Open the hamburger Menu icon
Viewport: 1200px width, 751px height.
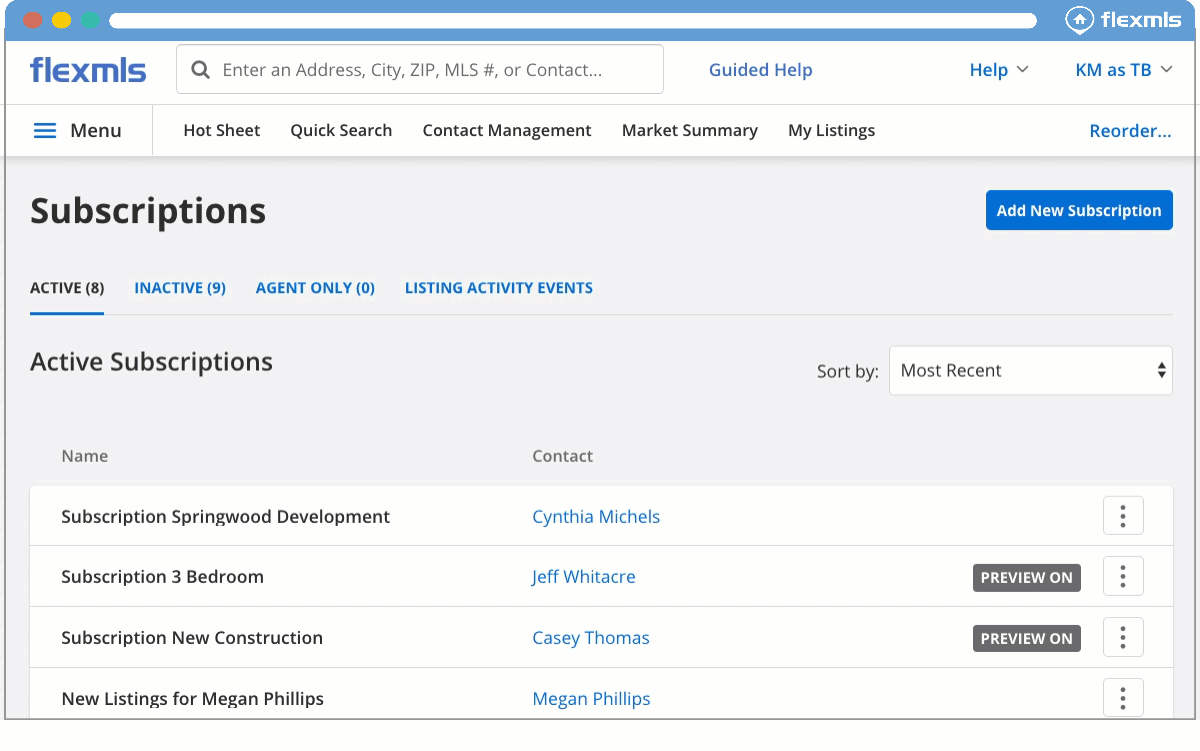click(x=45, y=131)
